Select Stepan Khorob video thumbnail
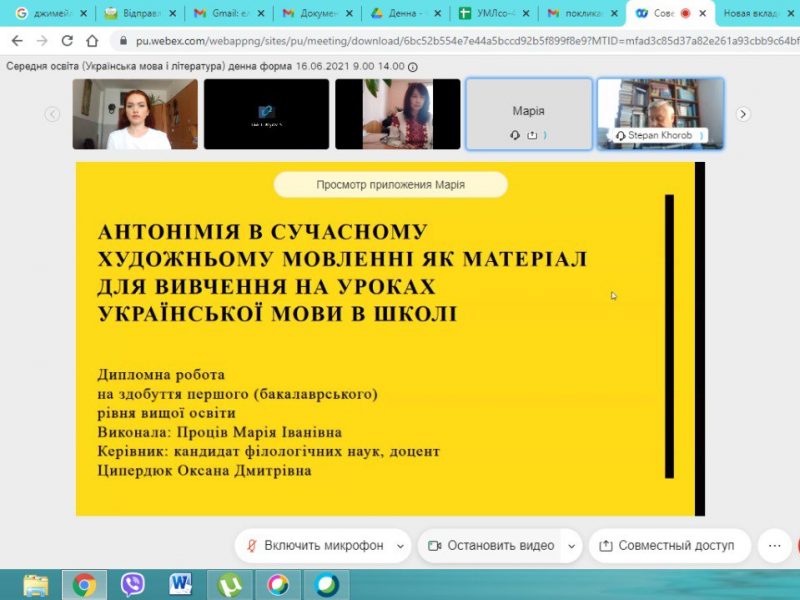The height and width of the screenshot is (600, 800). click(x=660, y=114)
